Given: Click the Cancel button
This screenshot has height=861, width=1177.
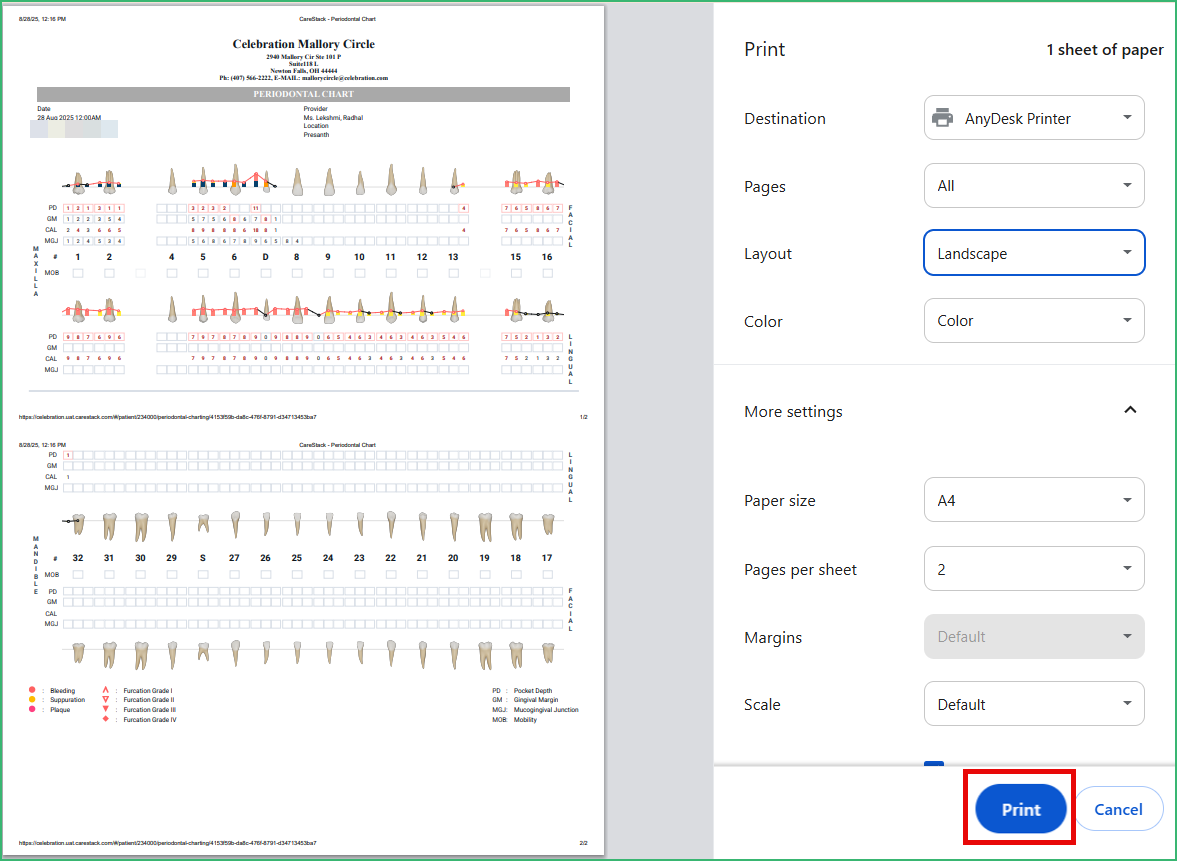Looking at the screenshot, I should (1118, 808).
